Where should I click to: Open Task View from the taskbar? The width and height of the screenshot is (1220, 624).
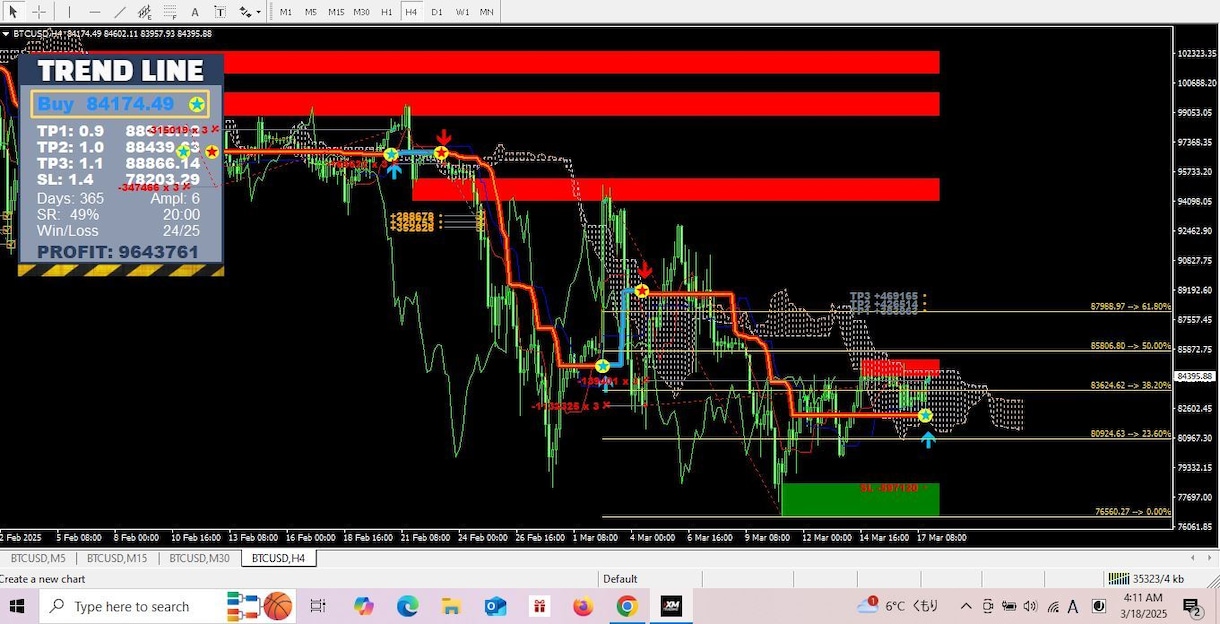(x=318, y=606)
